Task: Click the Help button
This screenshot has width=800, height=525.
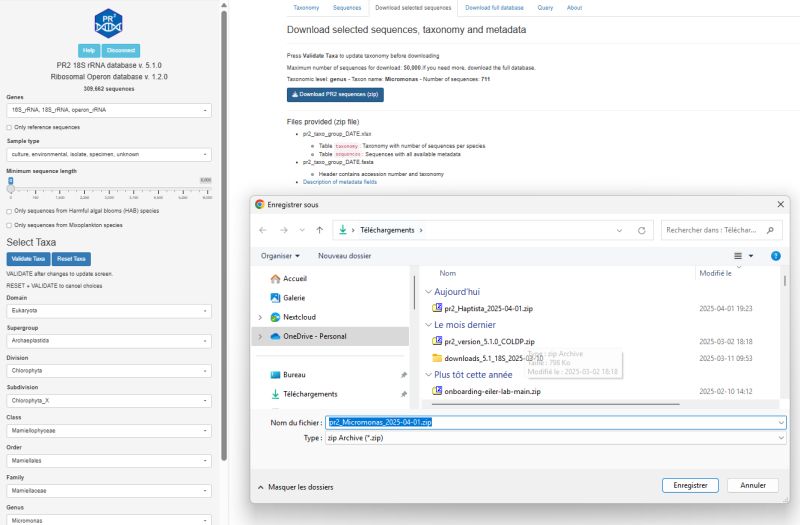Action: point(89,51)
